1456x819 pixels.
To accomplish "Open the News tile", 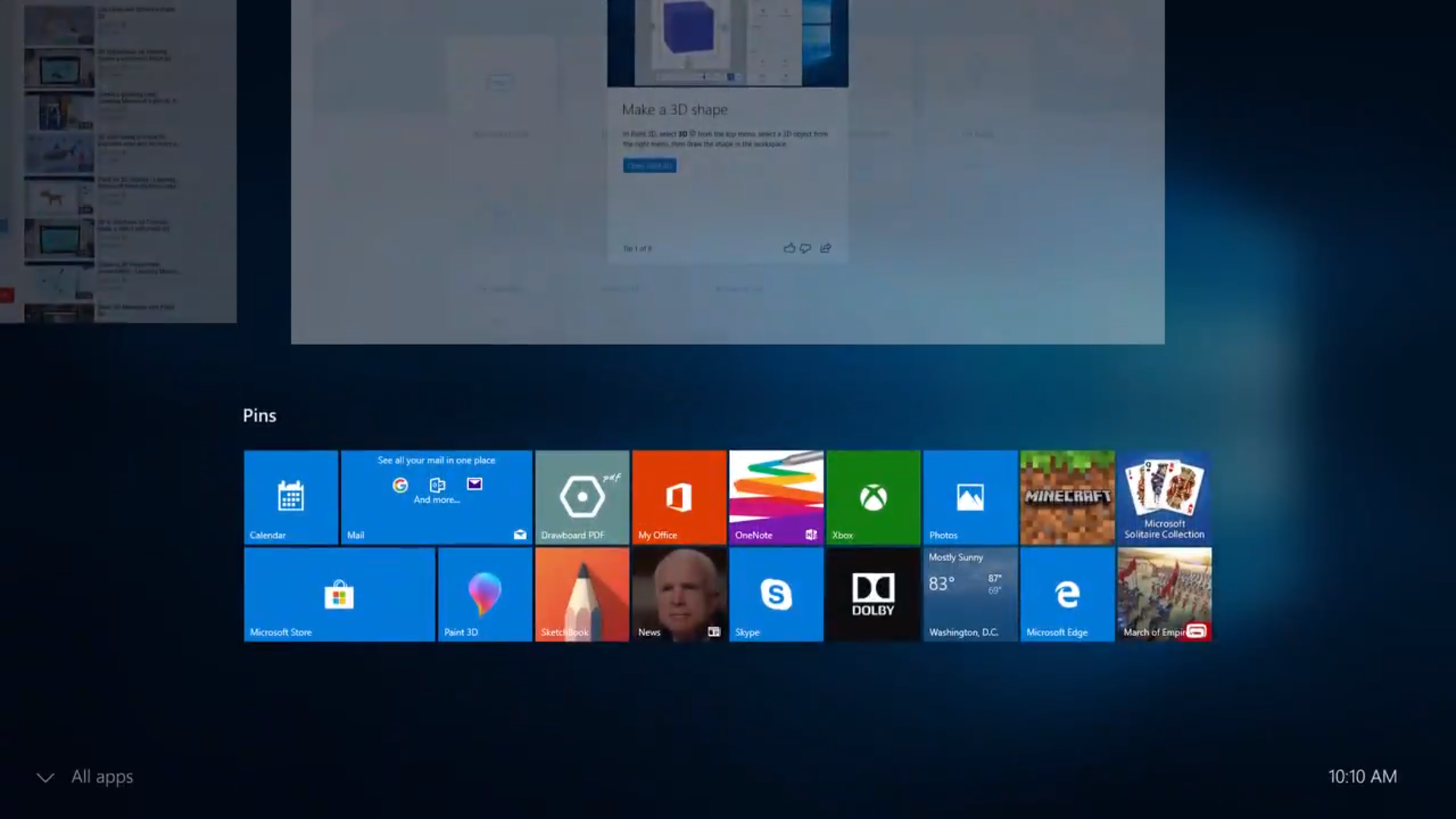I will [x=679, y=595].
